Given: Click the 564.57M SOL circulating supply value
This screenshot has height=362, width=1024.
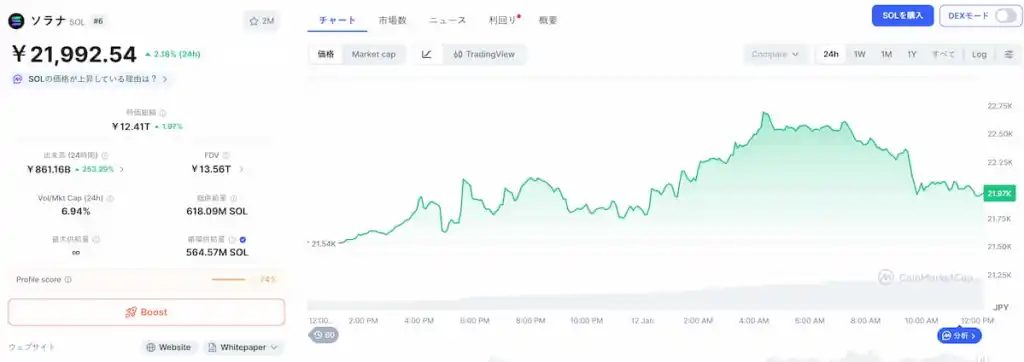Looking at the screenshot, I should pos(217,252).
